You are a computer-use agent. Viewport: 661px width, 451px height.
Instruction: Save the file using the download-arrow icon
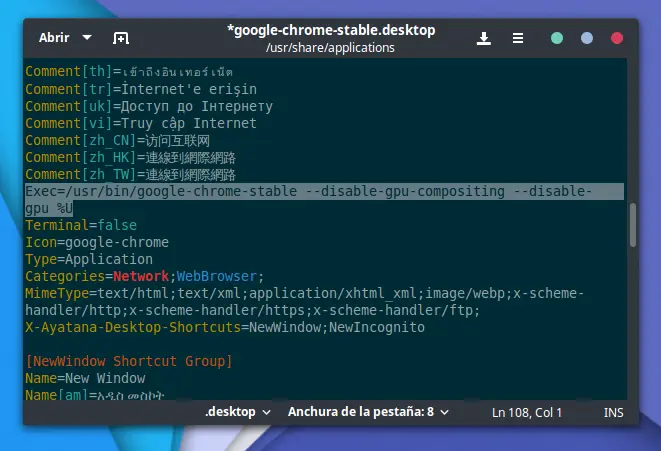pyautogui.click(x=484, y=38)
